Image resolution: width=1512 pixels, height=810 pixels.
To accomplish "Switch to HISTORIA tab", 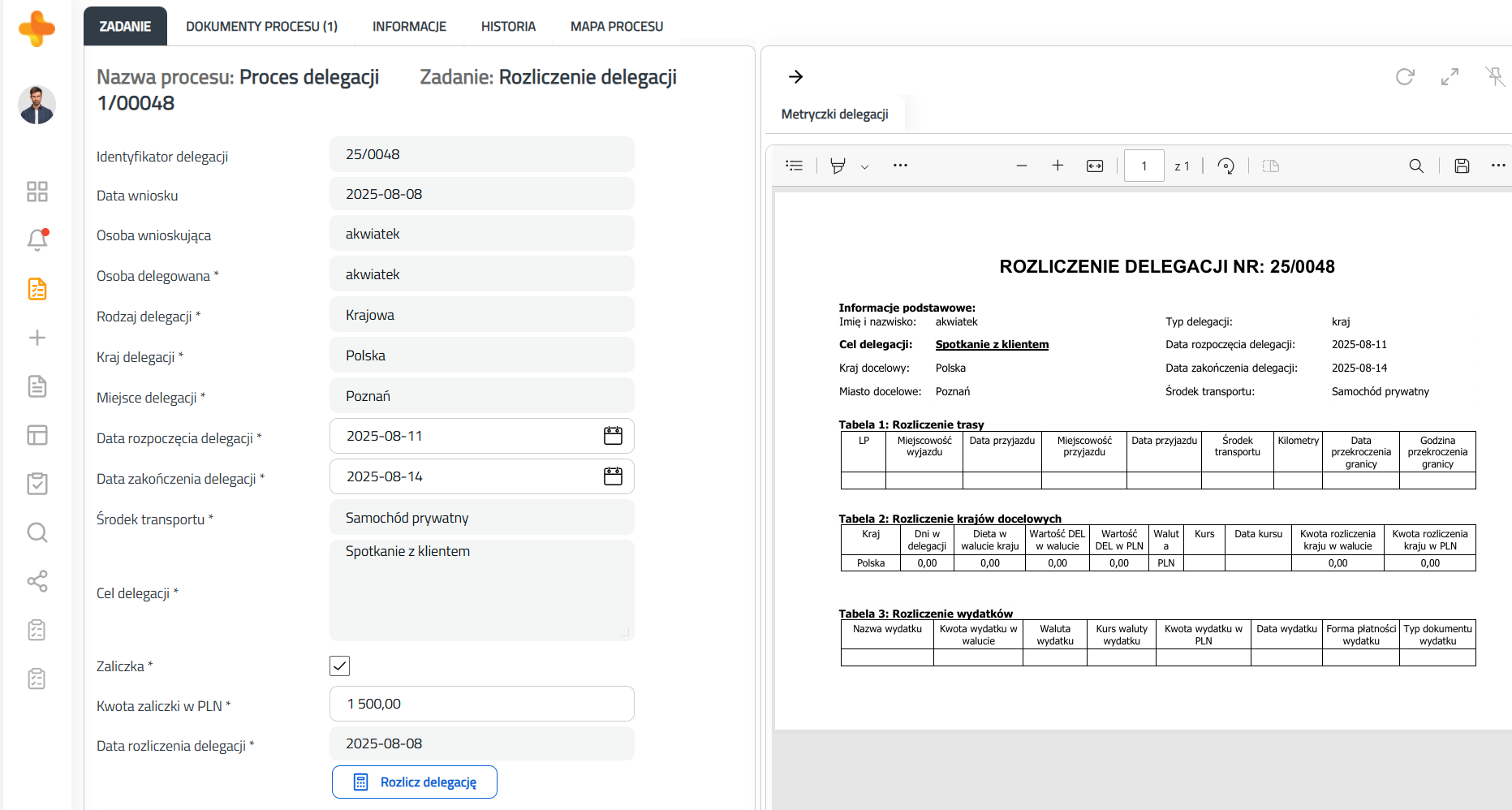I will click(508, 26).
